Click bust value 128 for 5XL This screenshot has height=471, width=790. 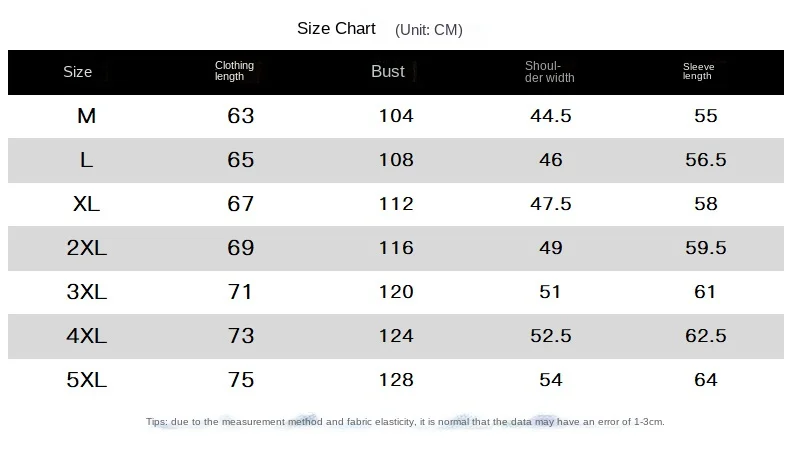(x=396, y=380)
